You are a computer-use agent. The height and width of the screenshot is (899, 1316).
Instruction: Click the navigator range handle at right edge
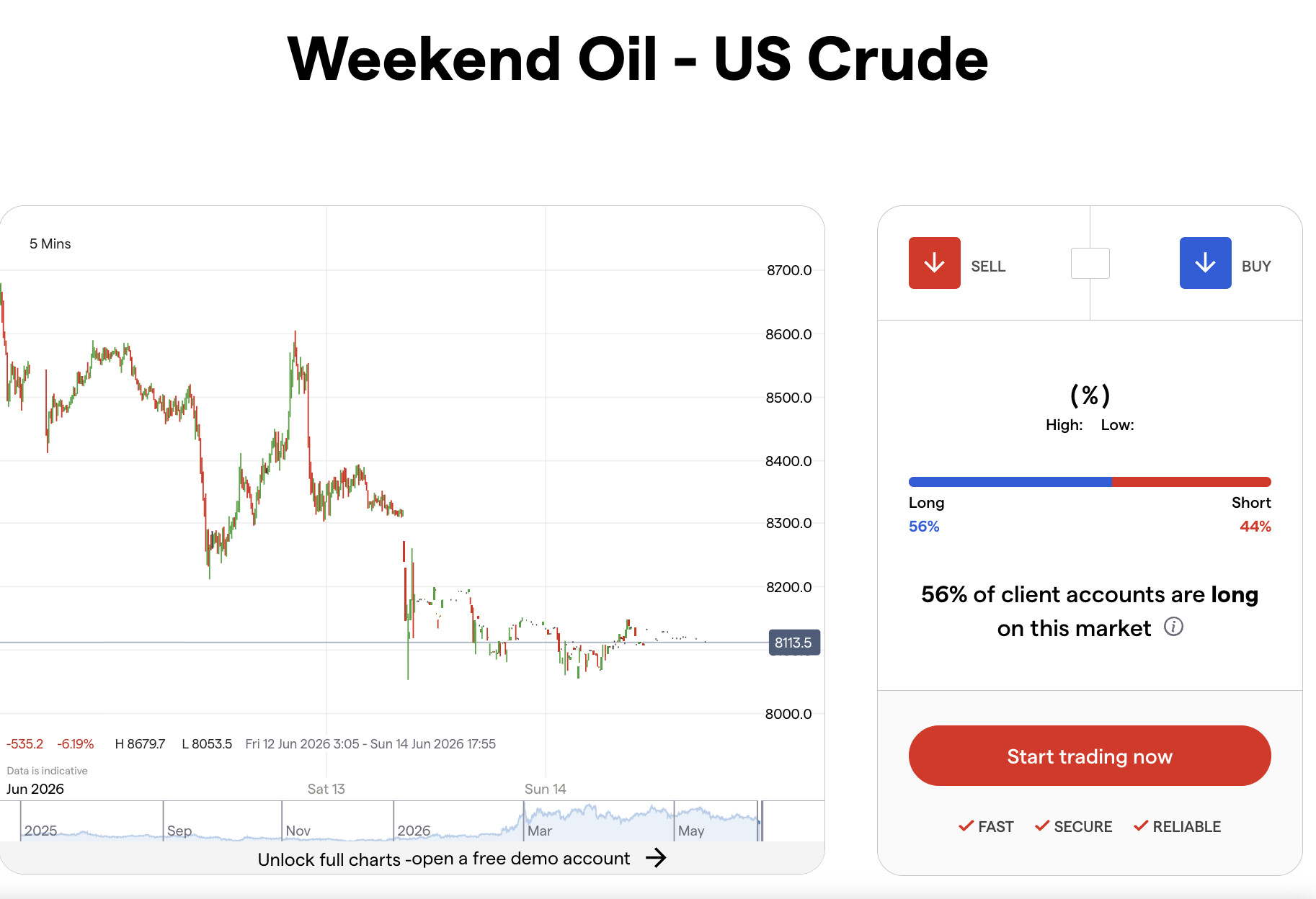761,821
